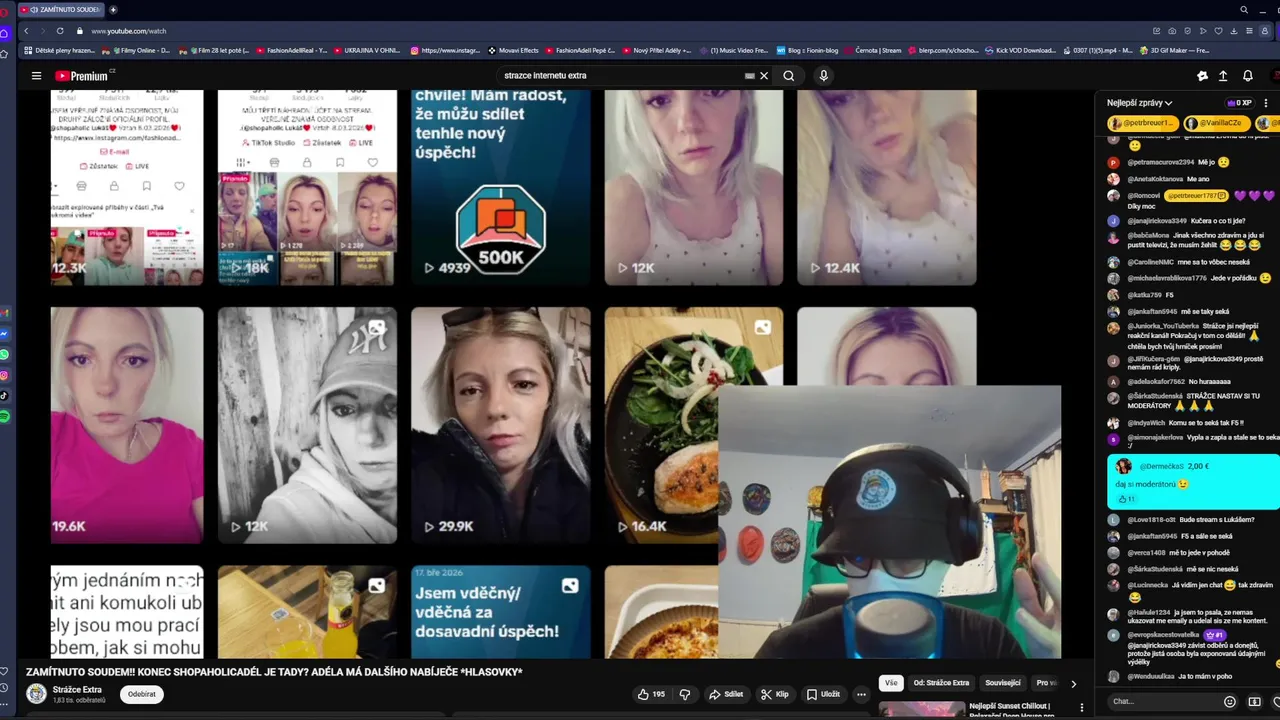This screenshot has width=1280, height=720.
Task: Select the 'Související' filter chip
Action: pyautogui.click(x=1003, y=683)
